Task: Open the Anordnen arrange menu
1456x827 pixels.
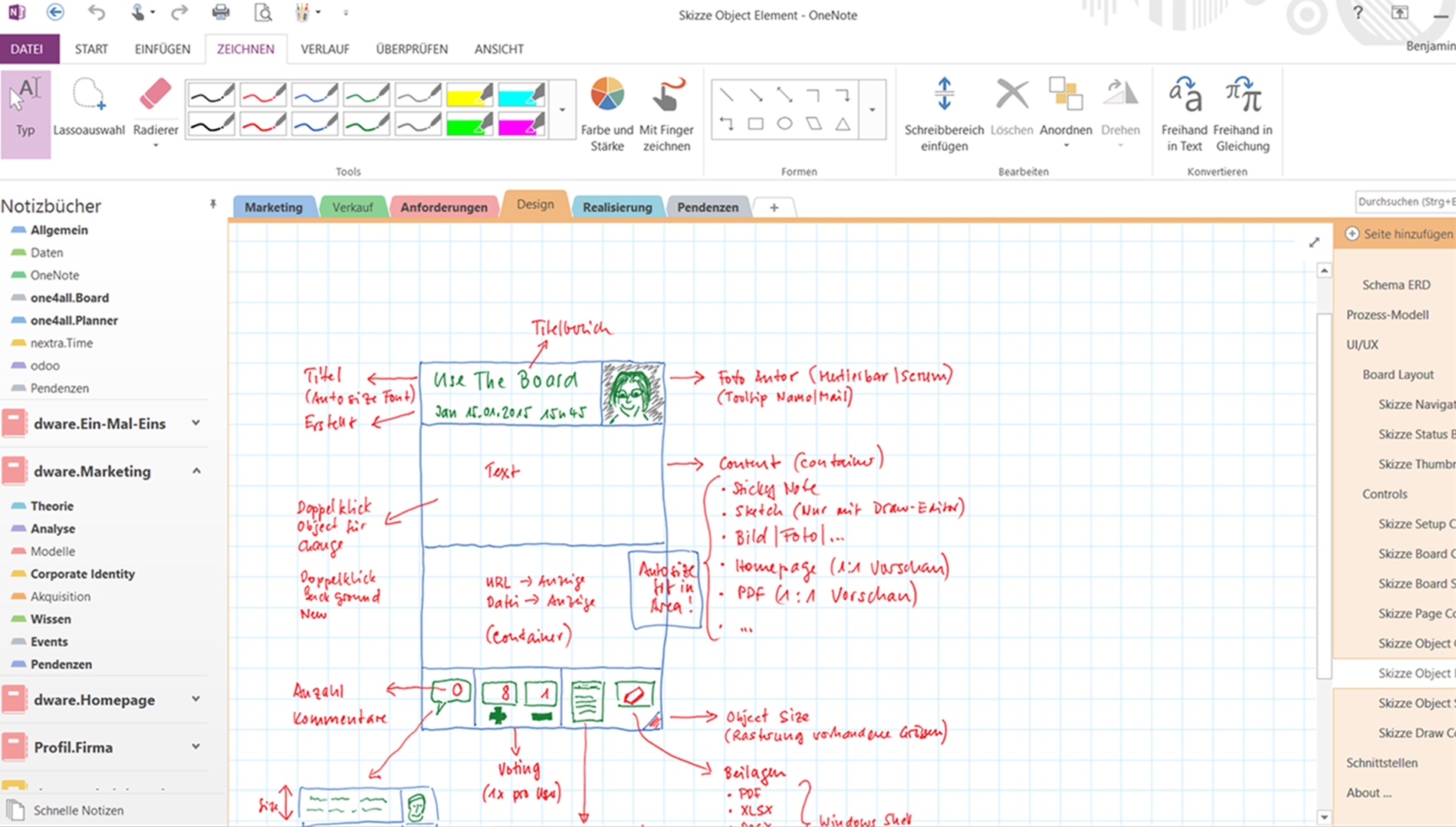Action: point(1066,113)
